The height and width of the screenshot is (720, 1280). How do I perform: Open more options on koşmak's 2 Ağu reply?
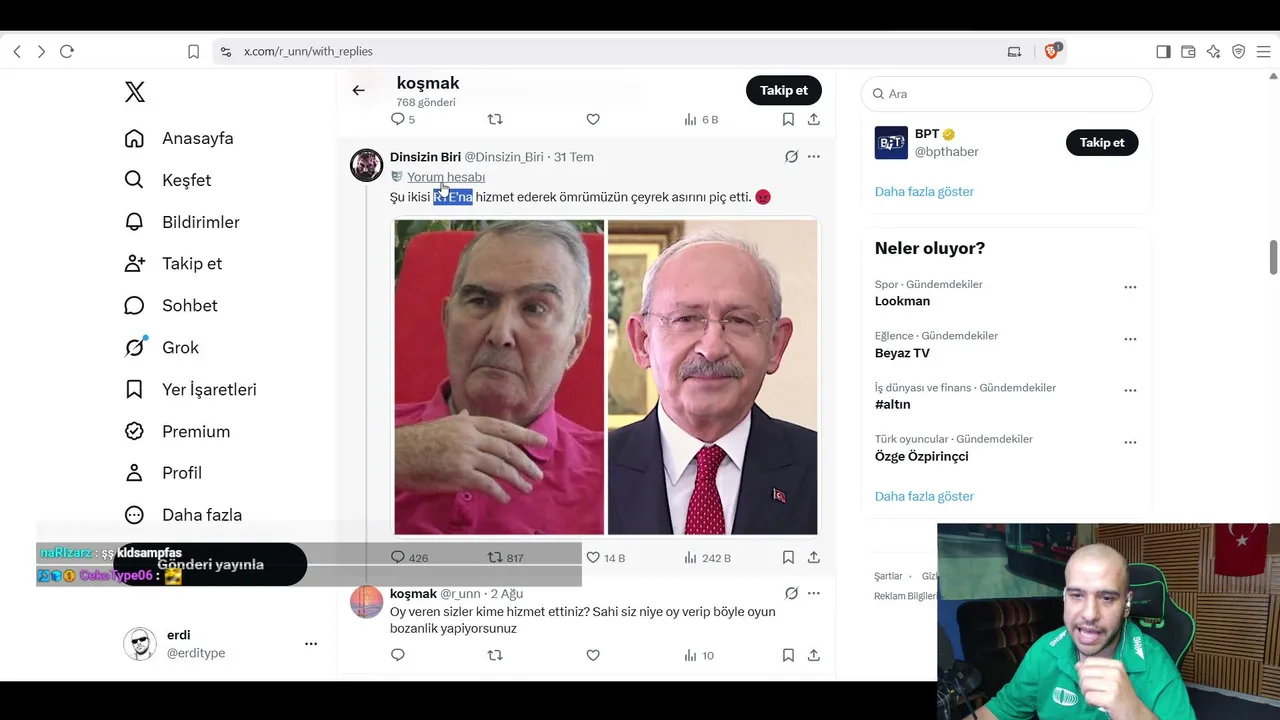coord(814,594)
